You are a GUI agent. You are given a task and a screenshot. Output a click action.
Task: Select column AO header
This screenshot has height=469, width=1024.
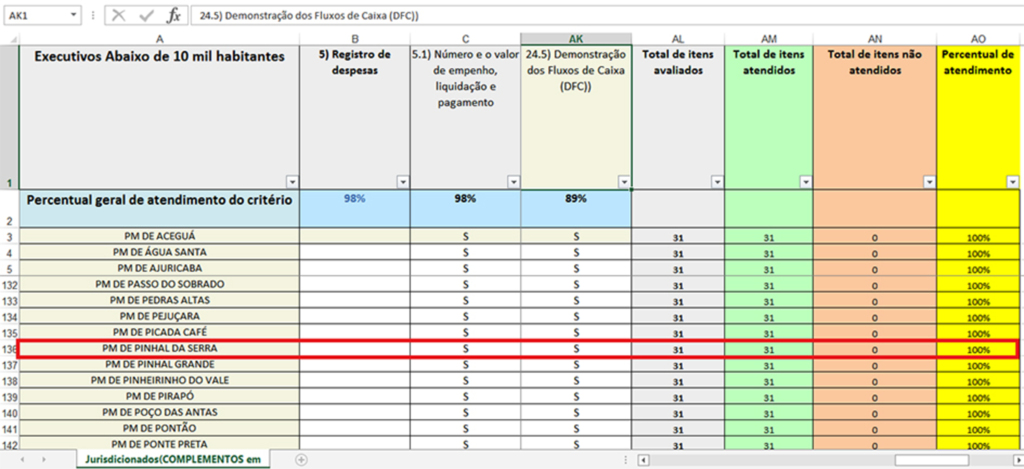pyautogui.click(x=978, y=39)
